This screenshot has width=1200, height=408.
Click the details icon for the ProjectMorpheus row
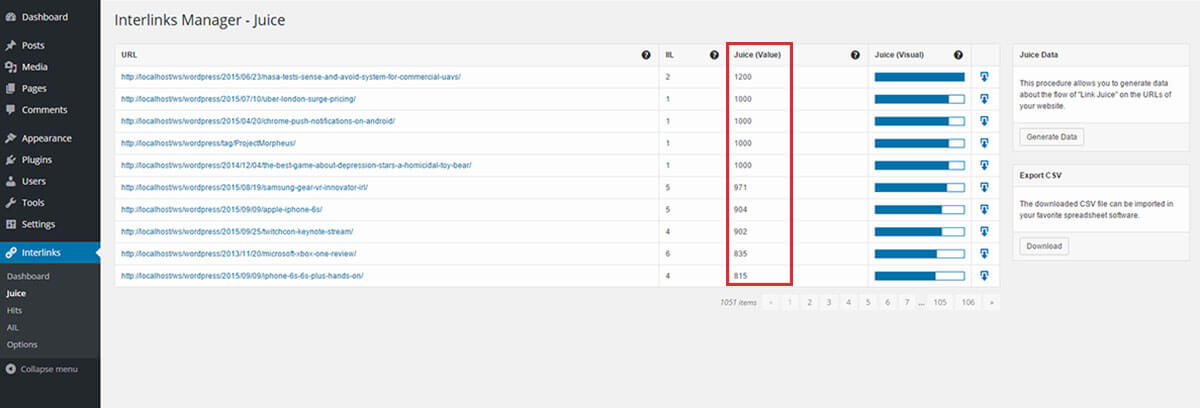coord(984,143)
